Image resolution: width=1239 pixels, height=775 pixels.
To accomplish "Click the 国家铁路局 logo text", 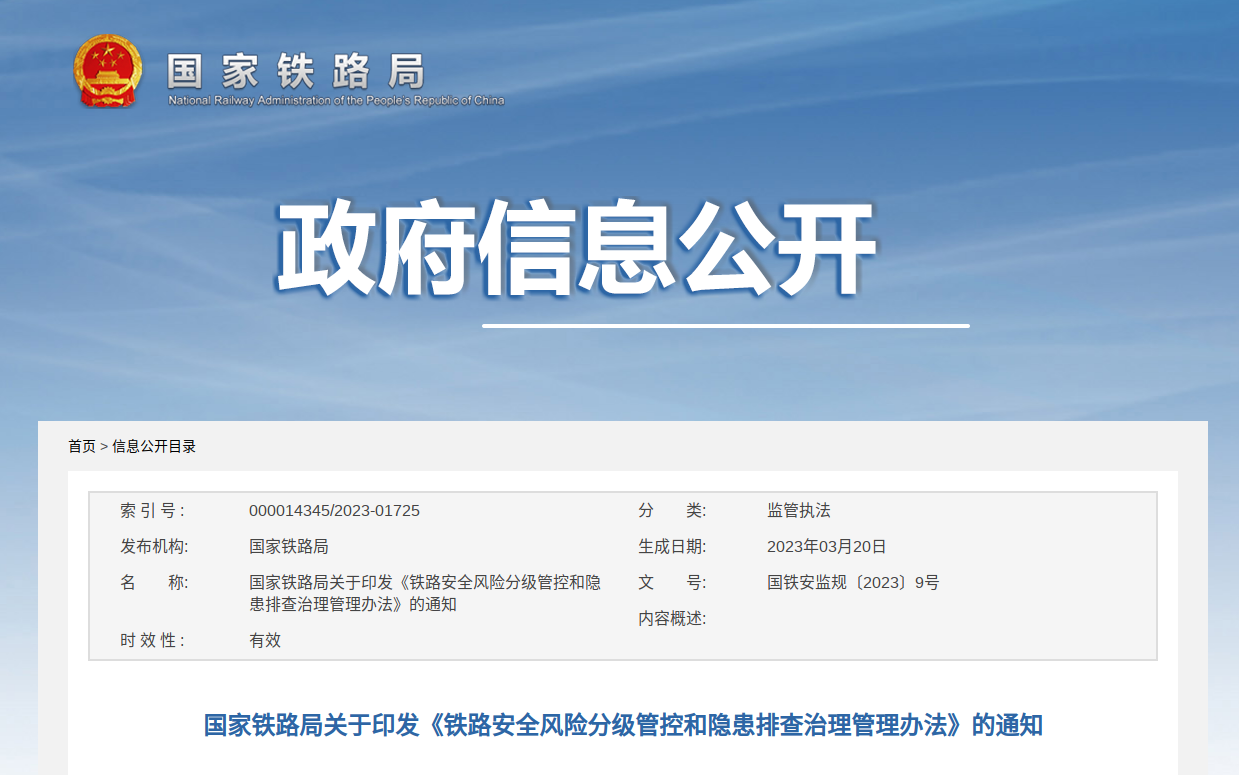I will [x=296, y=70].
